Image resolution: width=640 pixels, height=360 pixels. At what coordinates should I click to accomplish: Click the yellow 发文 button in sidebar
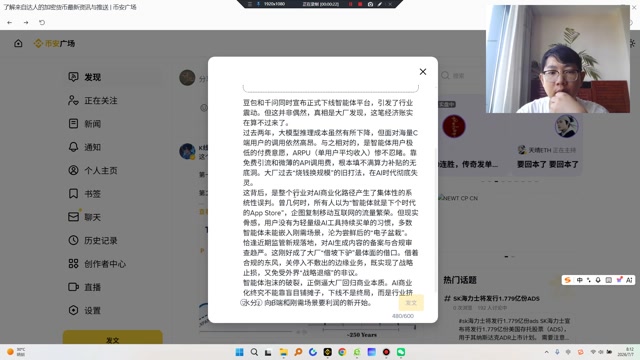coord(113,338)
